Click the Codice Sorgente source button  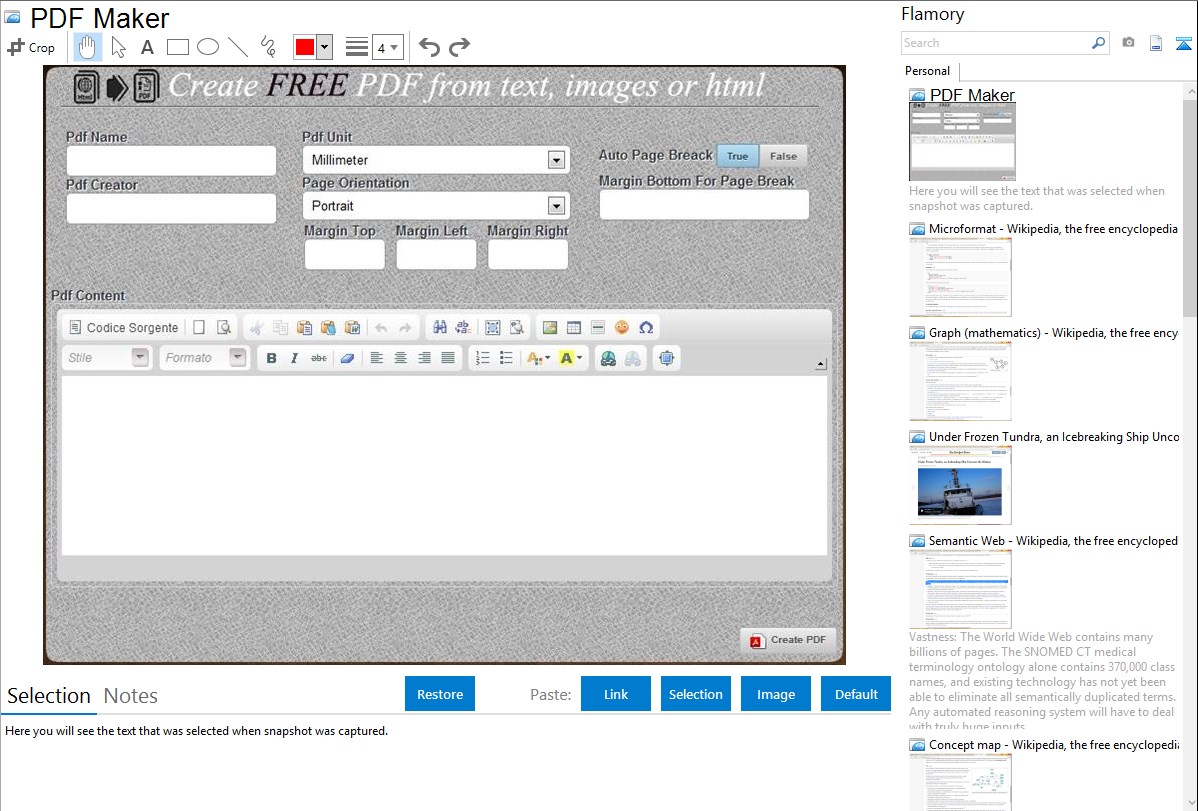124,327
